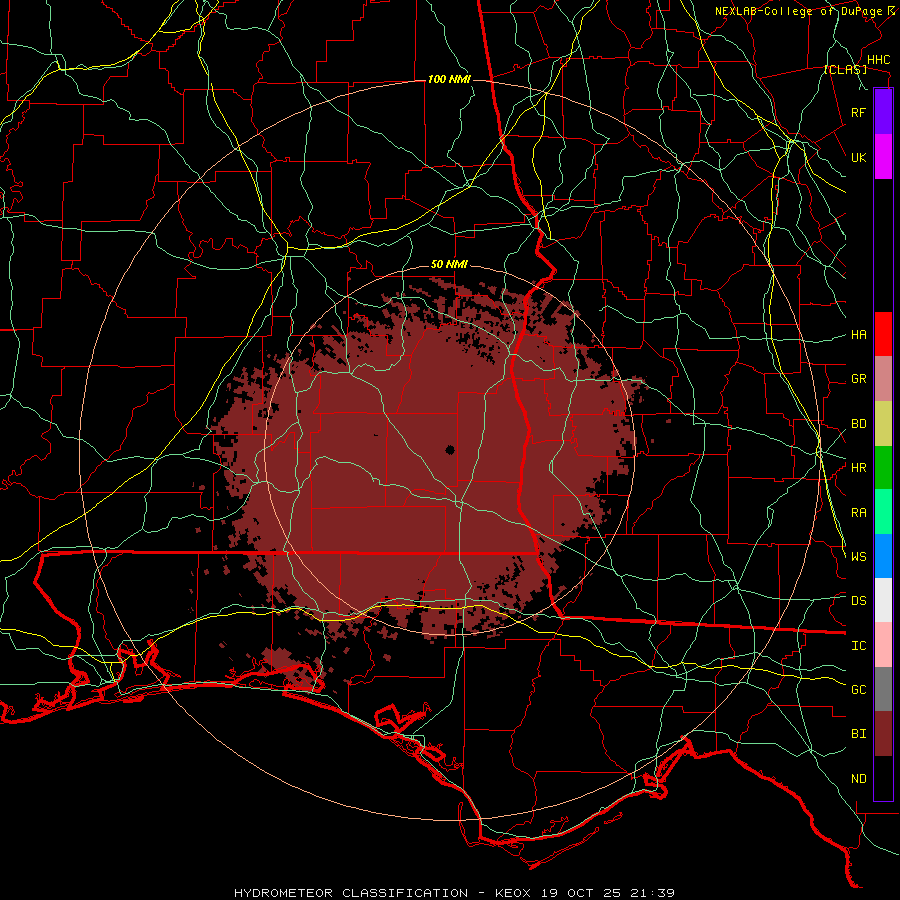Click the DS legend label
The width and height of the screenshot is (900, 900).
(x=858, y=601)
